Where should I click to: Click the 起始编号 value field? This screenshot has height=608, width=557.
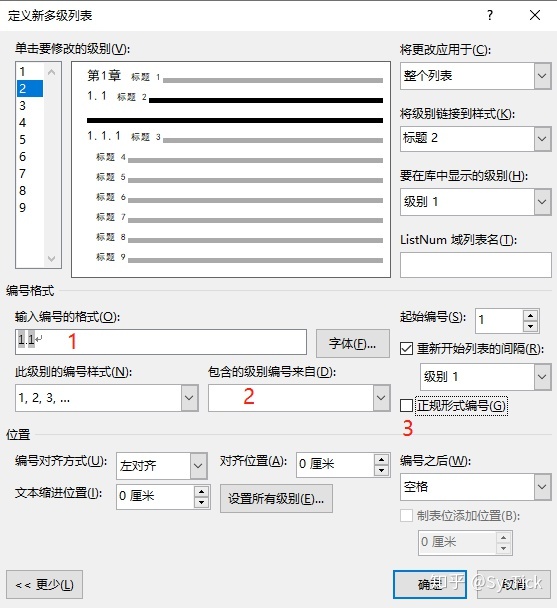click(x=499, y=321)
